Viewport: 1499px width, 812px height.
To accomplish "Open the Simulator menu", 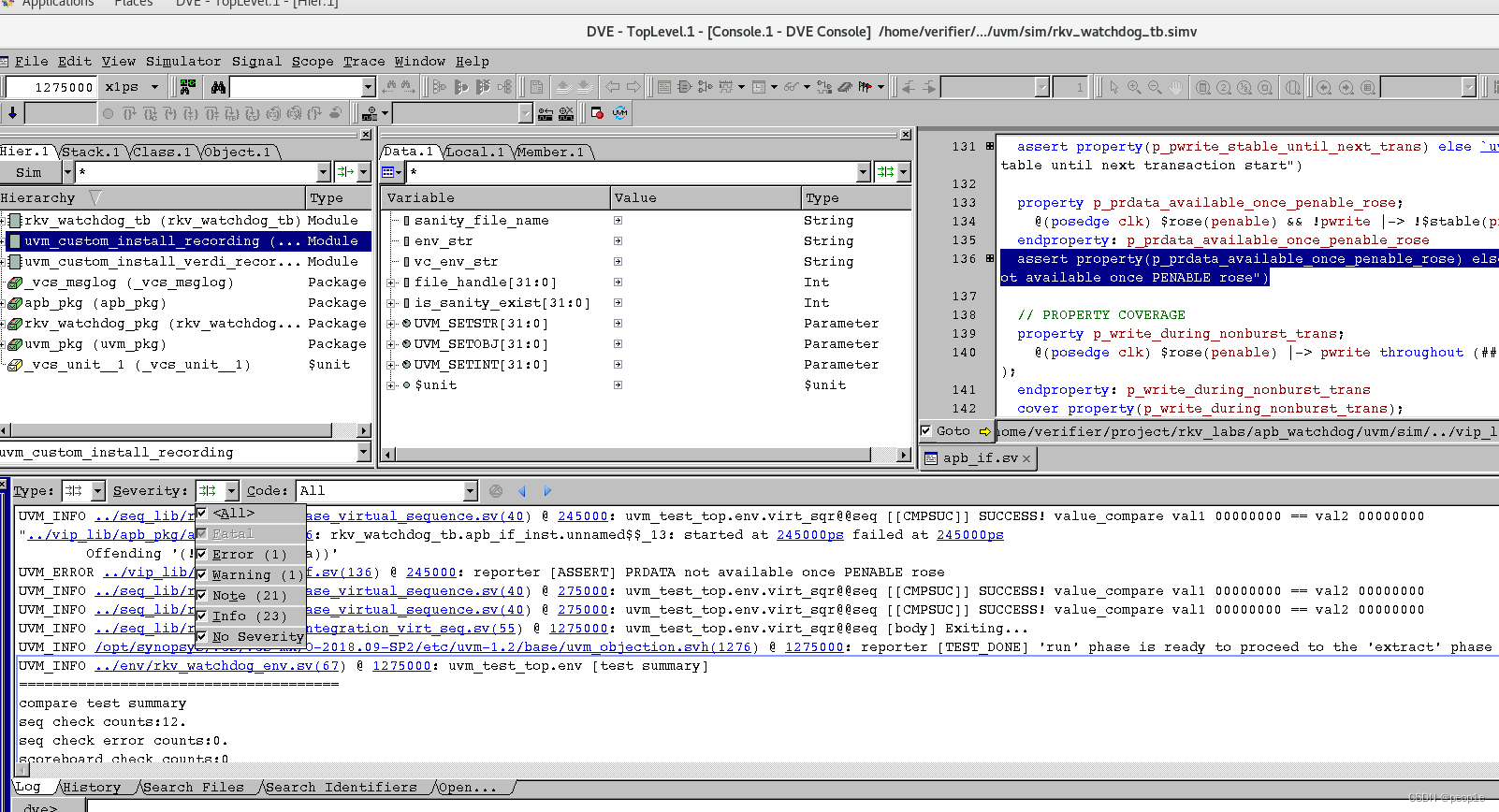I will [x=183, y=62].
